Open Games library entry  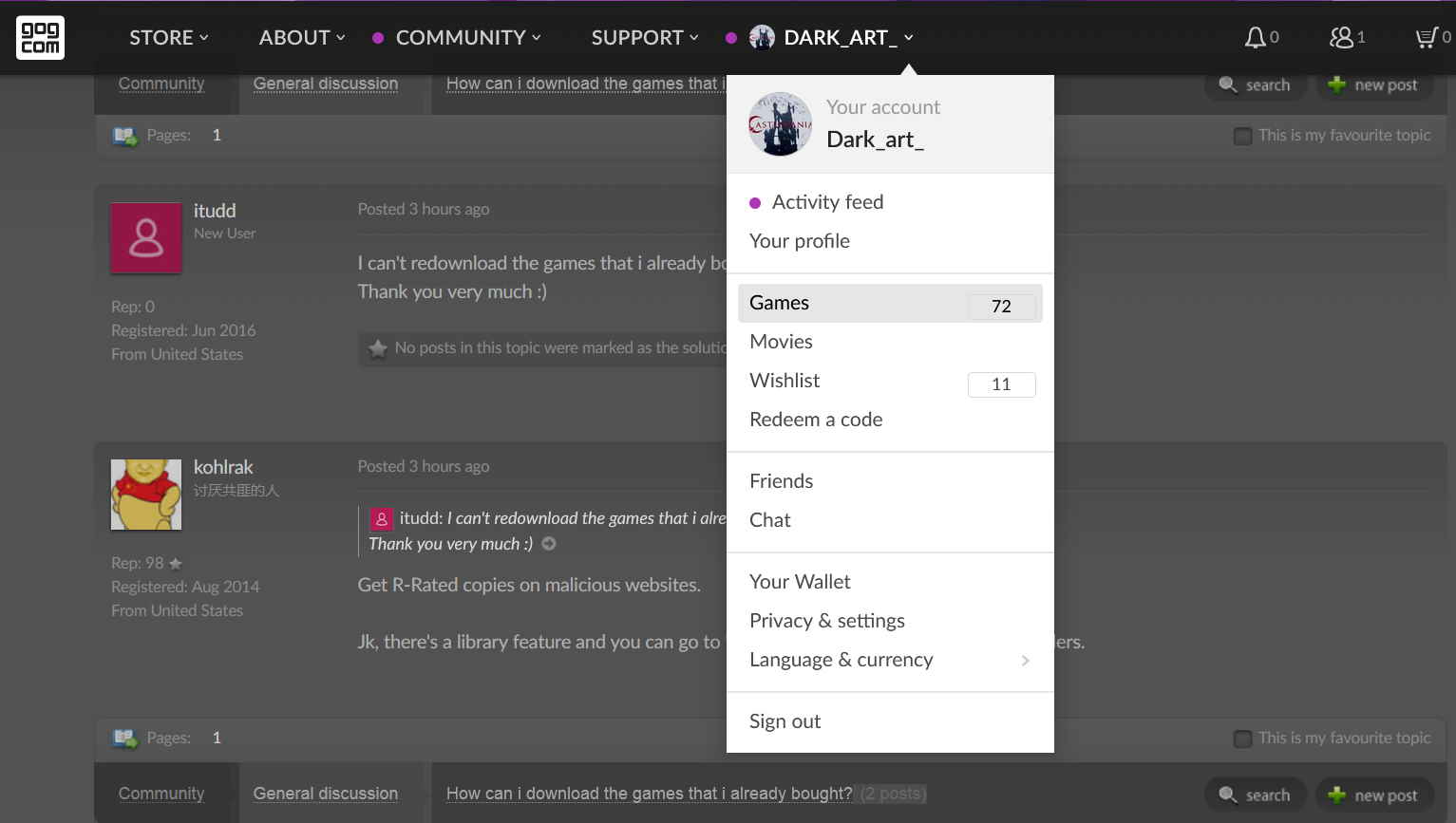click(890, 304)
